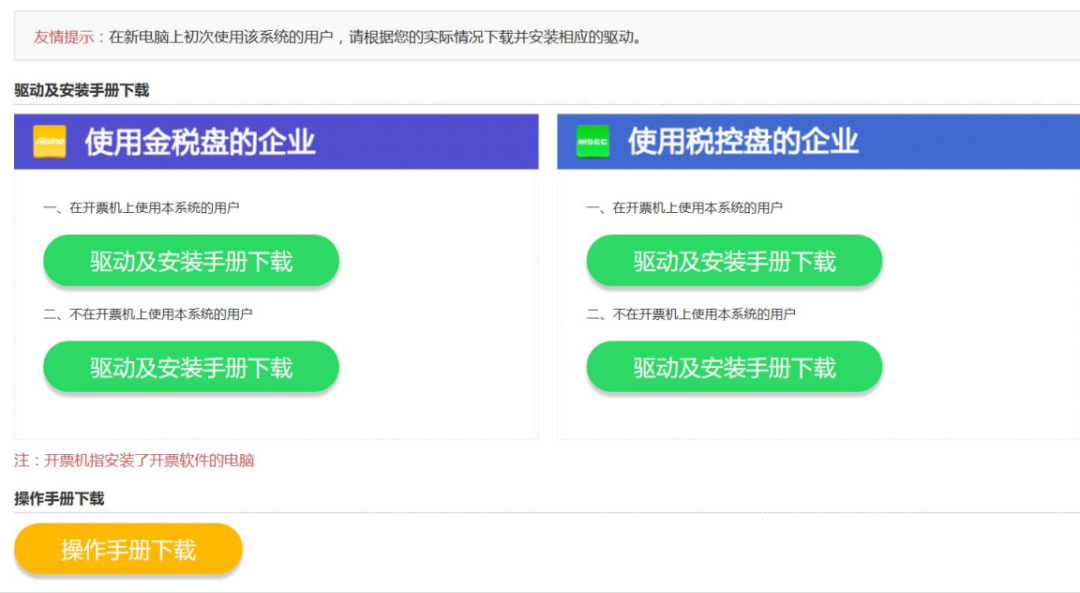Click the yellow Aisino 金税盘 icon

[x=50, y=141]
